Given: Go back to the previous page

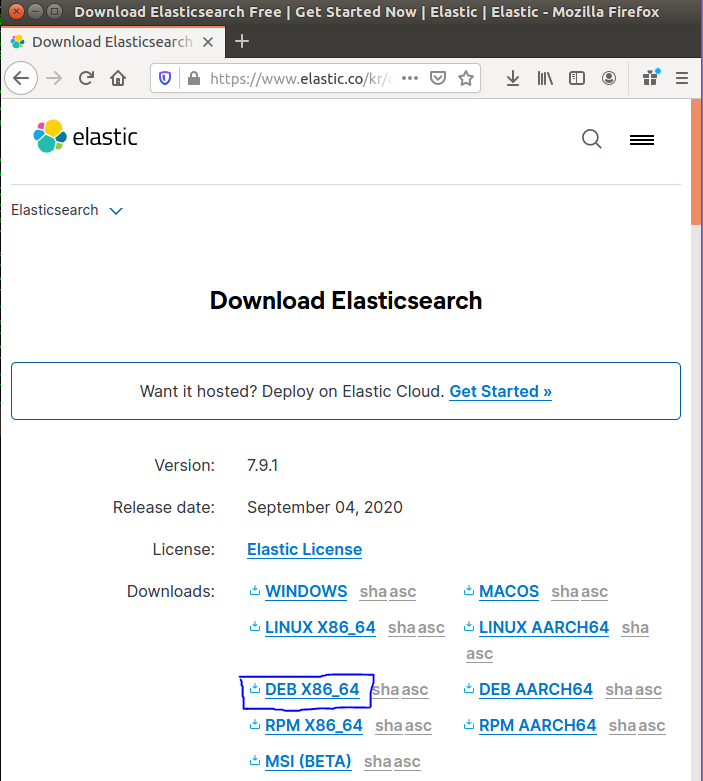Looking at the screenshot, I should (x=21, y=78).
